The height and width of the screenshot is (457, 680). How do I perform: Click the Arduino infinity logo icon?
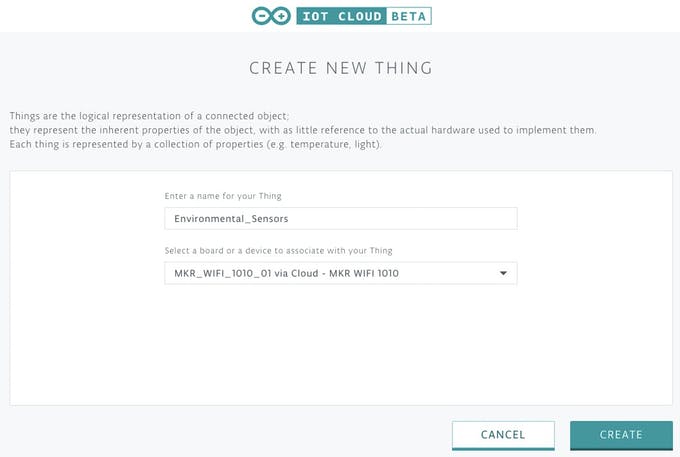271,16
